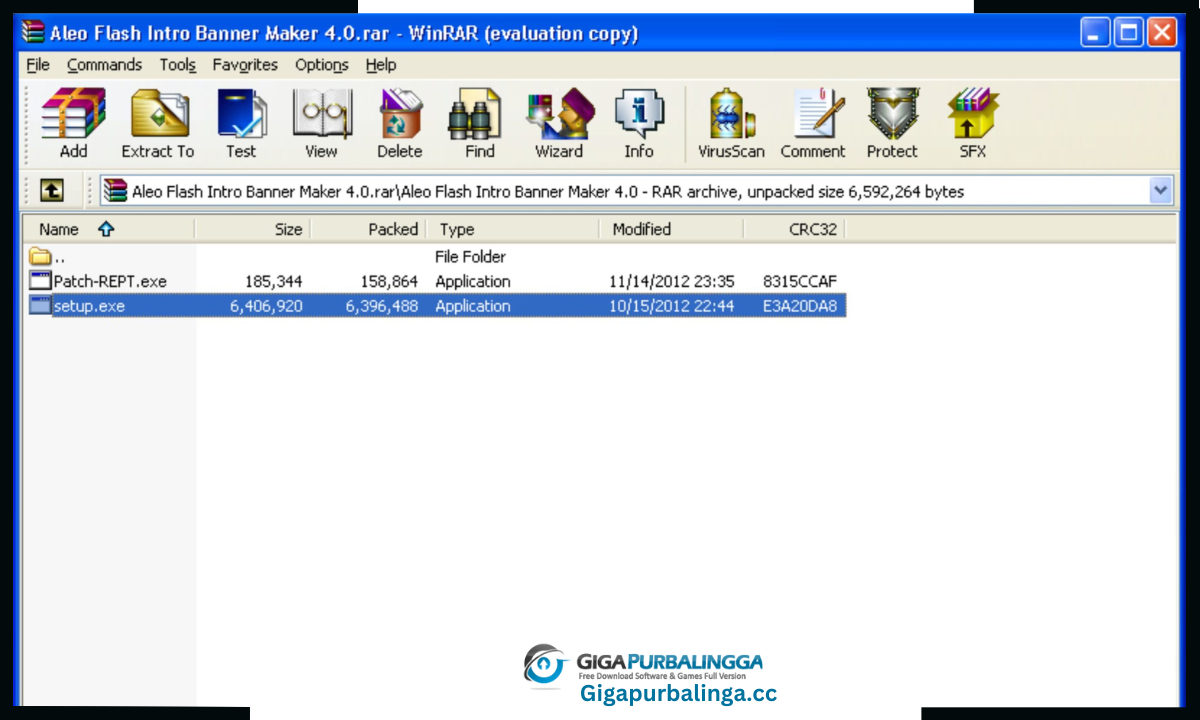Image resolution: width=1200 pixels, height=720 pixels.
Task: Click the File Folder type cell
Action: pos(471,257)
